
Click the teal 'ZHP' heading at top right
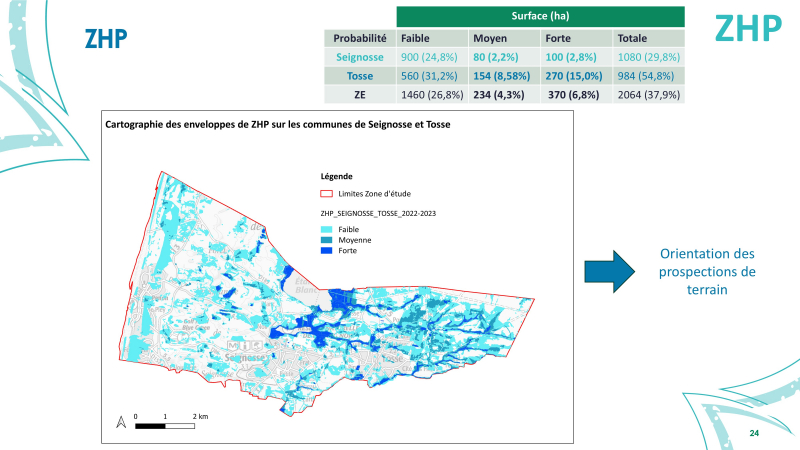tap(747, 29)
